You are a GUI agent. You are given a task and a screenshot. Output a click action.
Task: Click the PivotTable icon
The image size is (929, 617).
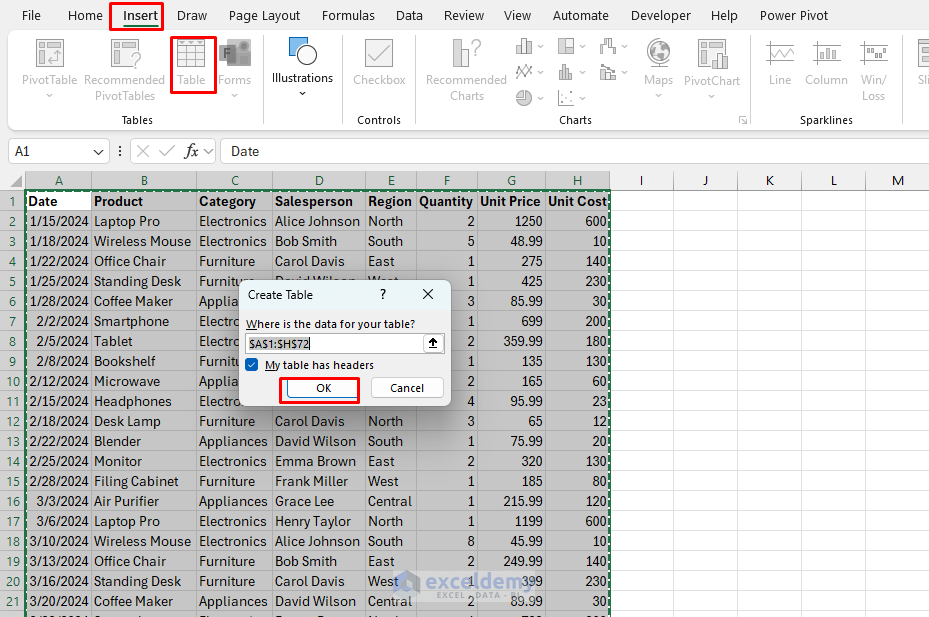click(50, 54)
